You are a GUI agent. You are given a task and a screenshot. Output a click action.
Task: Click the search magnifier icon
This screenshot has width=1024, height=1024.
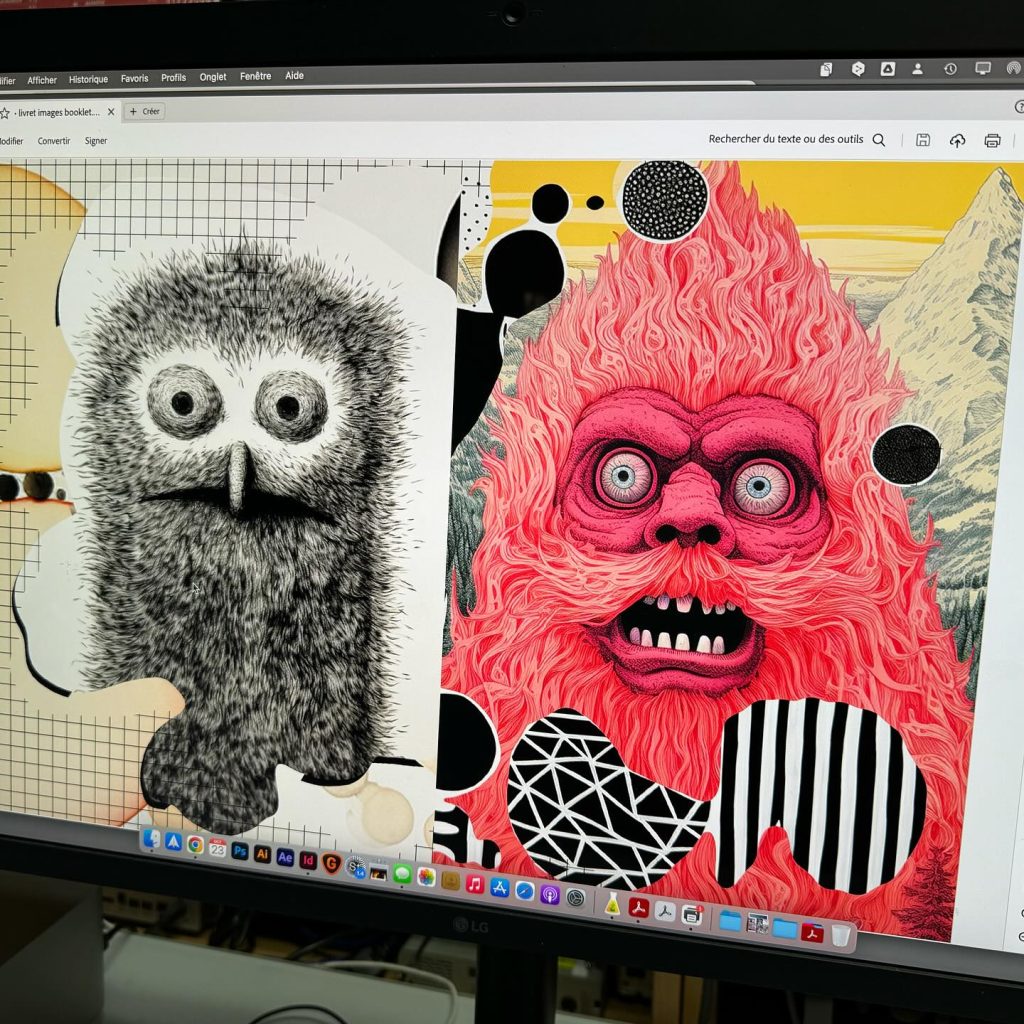click(x=879, y=140)
